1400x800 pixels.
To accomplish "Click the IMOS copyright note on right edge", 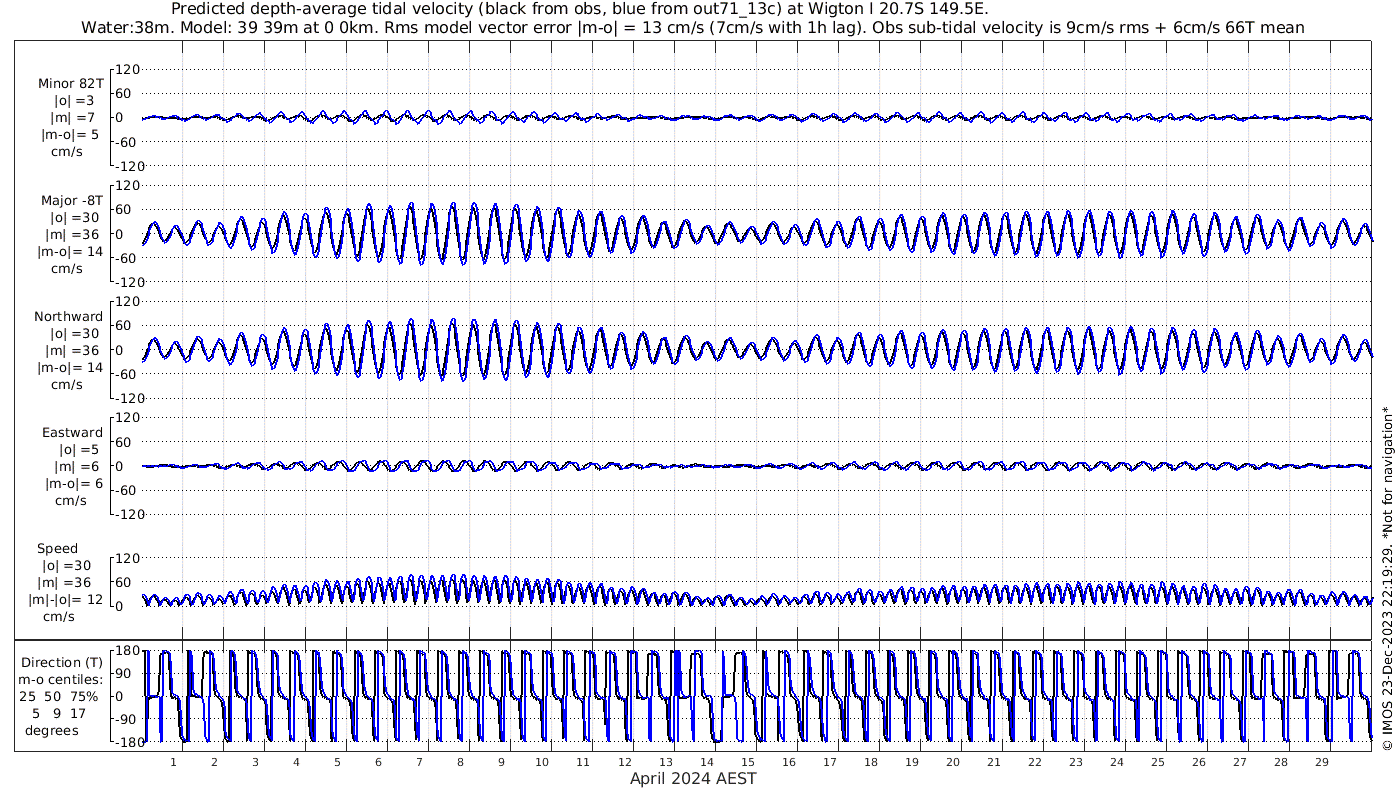I will pos(1387,578).
